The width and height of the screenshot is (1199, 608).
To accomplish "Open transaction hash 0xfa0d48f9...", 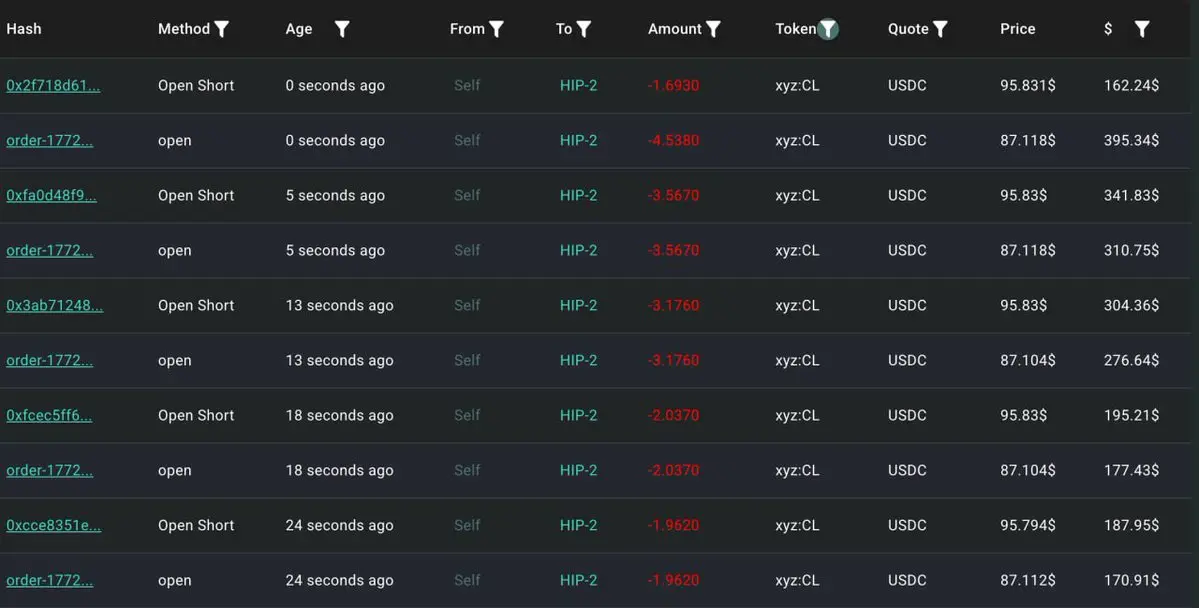I will pyautogui.click(x=51, y=196).
